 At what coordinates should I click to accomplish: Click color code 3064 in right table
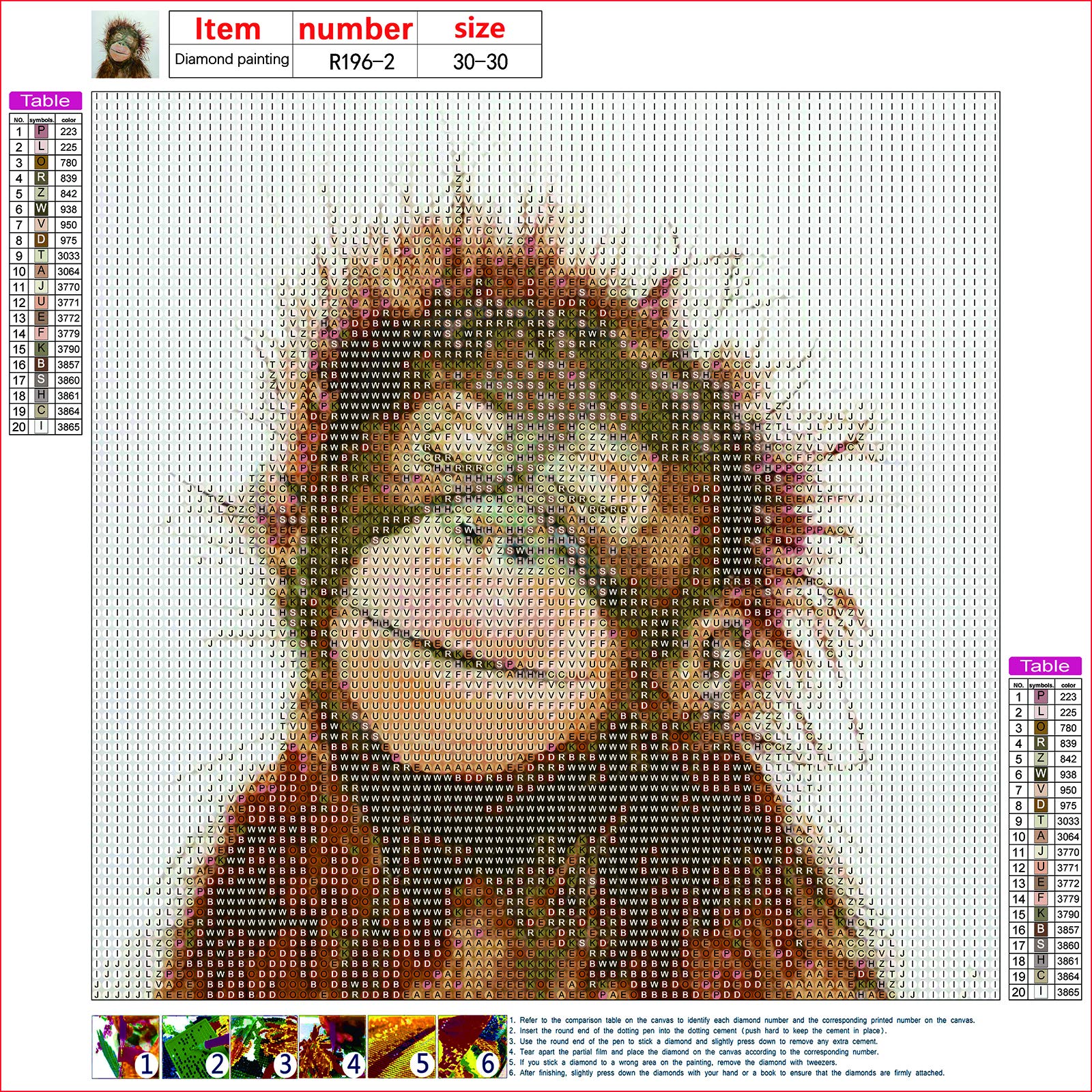tap(1068, 837)
